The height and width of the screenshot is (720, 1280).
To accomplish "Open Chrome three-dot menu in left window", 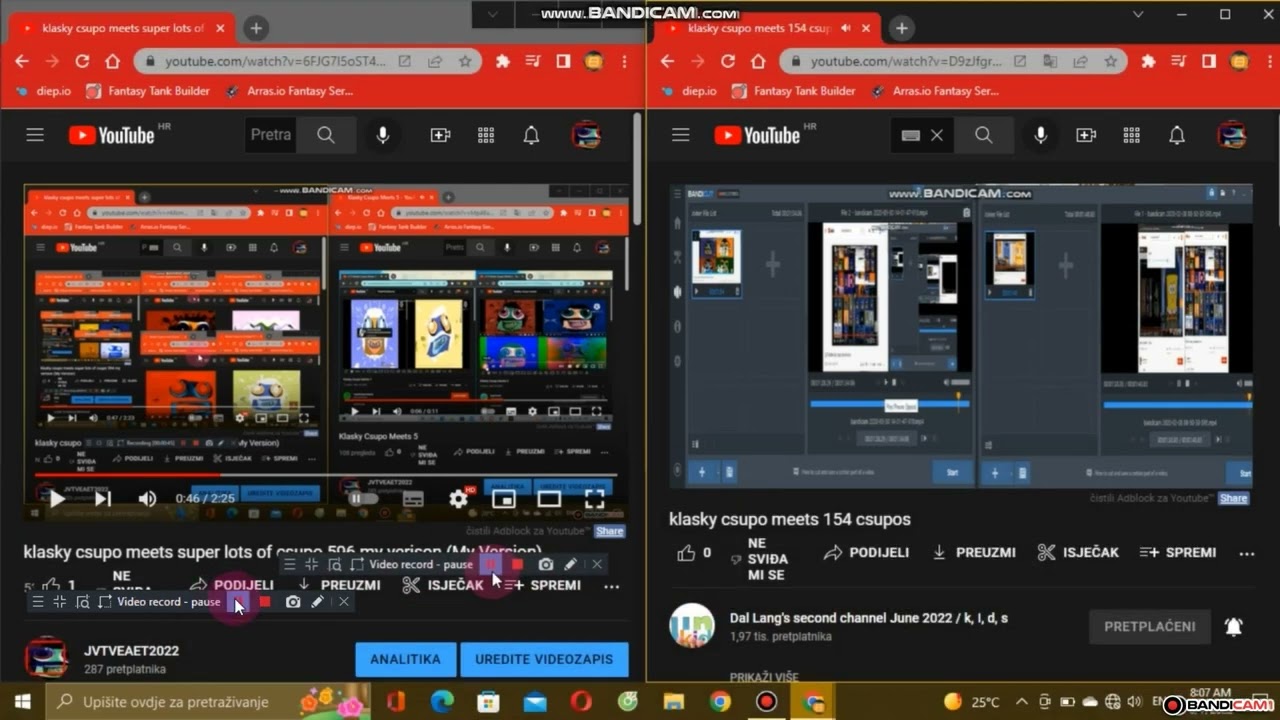I will (x=624, y=61).
